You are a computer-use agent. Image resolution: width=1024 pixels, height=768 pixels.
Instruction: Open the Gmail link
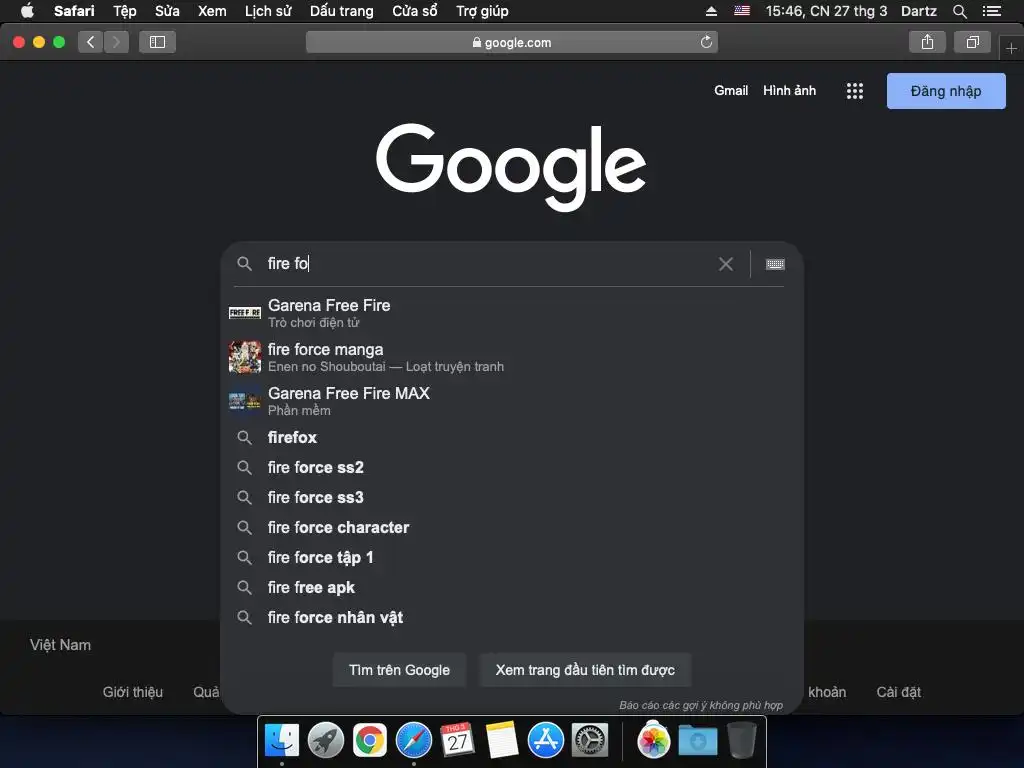click(731, 91)
